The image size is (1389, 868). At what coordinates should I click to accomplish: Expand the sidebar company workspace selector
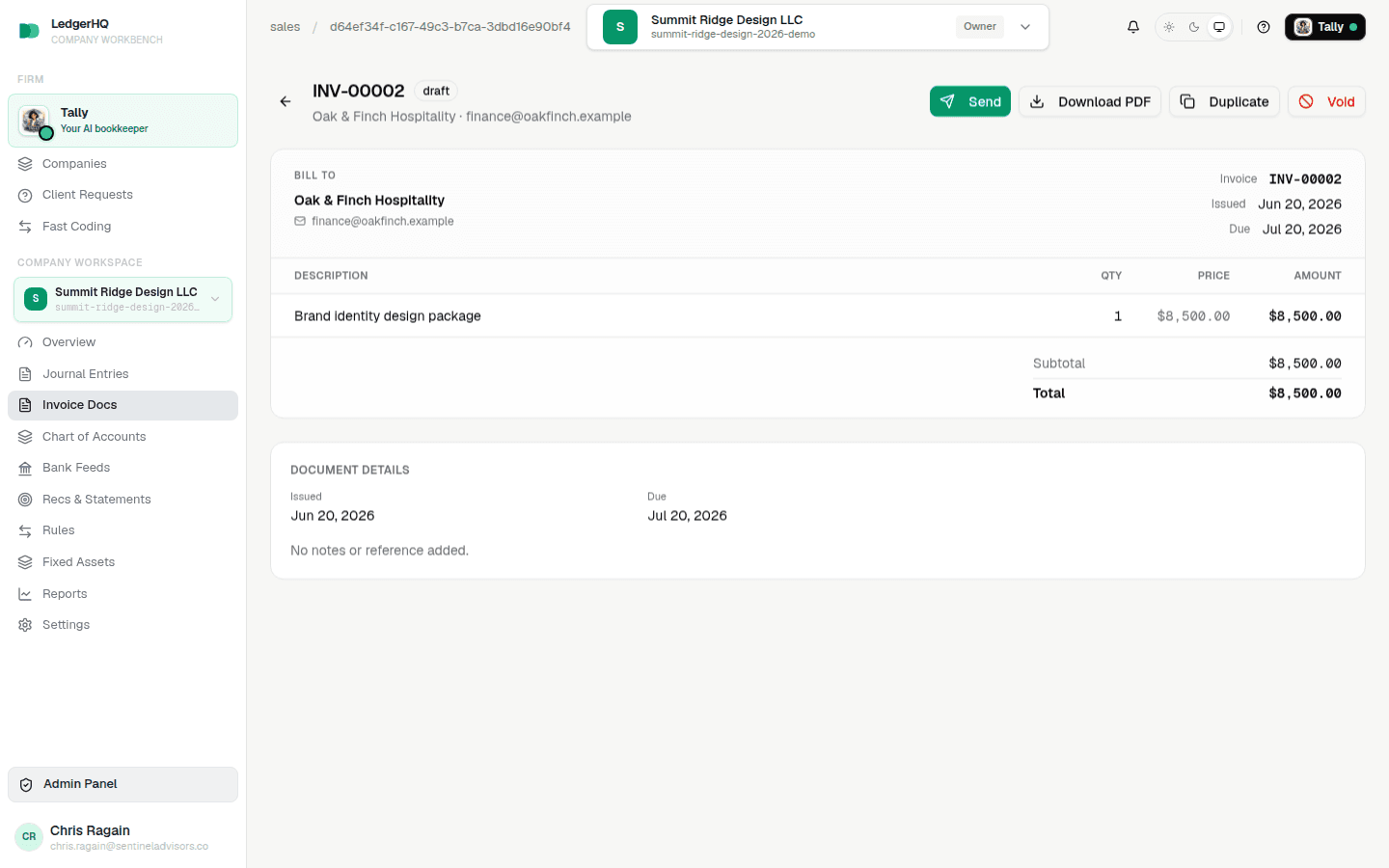point(123,299)
